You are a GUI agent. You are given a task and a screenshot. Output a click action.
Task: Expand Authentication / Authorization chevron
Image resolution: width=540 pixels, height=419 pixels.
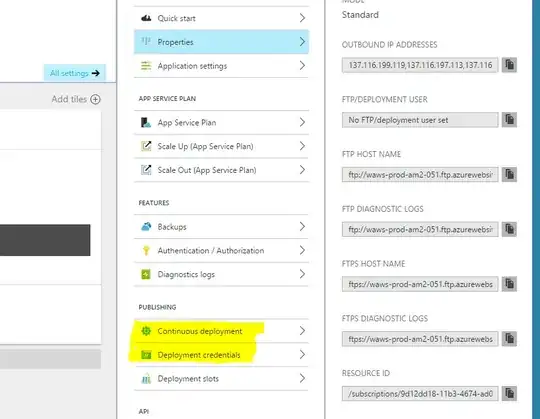[x=302, y=250]
